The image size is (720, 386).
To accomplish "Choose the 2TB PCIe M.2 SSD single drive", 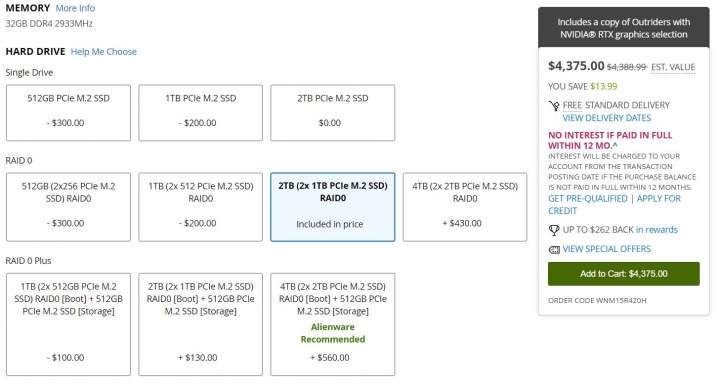I will coord(332,113).
